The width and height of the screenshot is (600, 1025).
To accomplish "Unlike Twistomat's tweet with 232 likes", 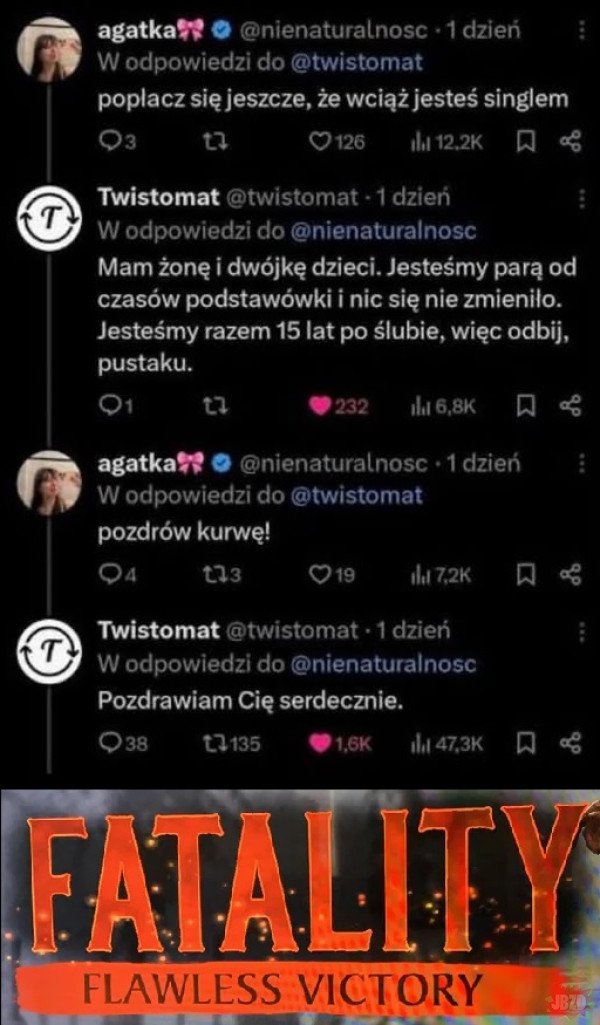I will (320, 405).
